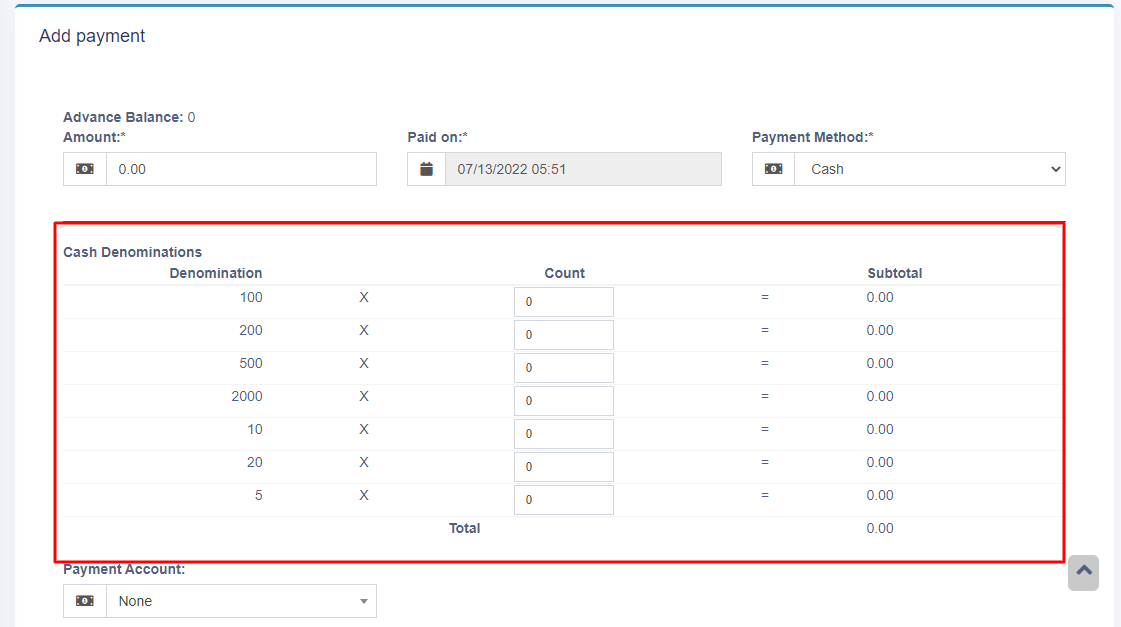
Task: Click the money icon beside Payment Account
Action: 85,601
